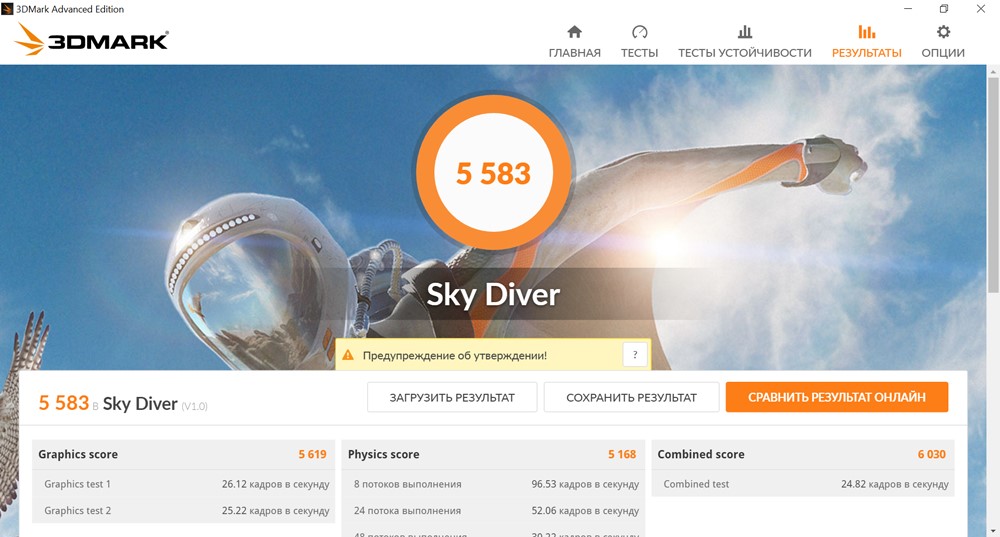Click the warning triangle icon

coord(348,355)
